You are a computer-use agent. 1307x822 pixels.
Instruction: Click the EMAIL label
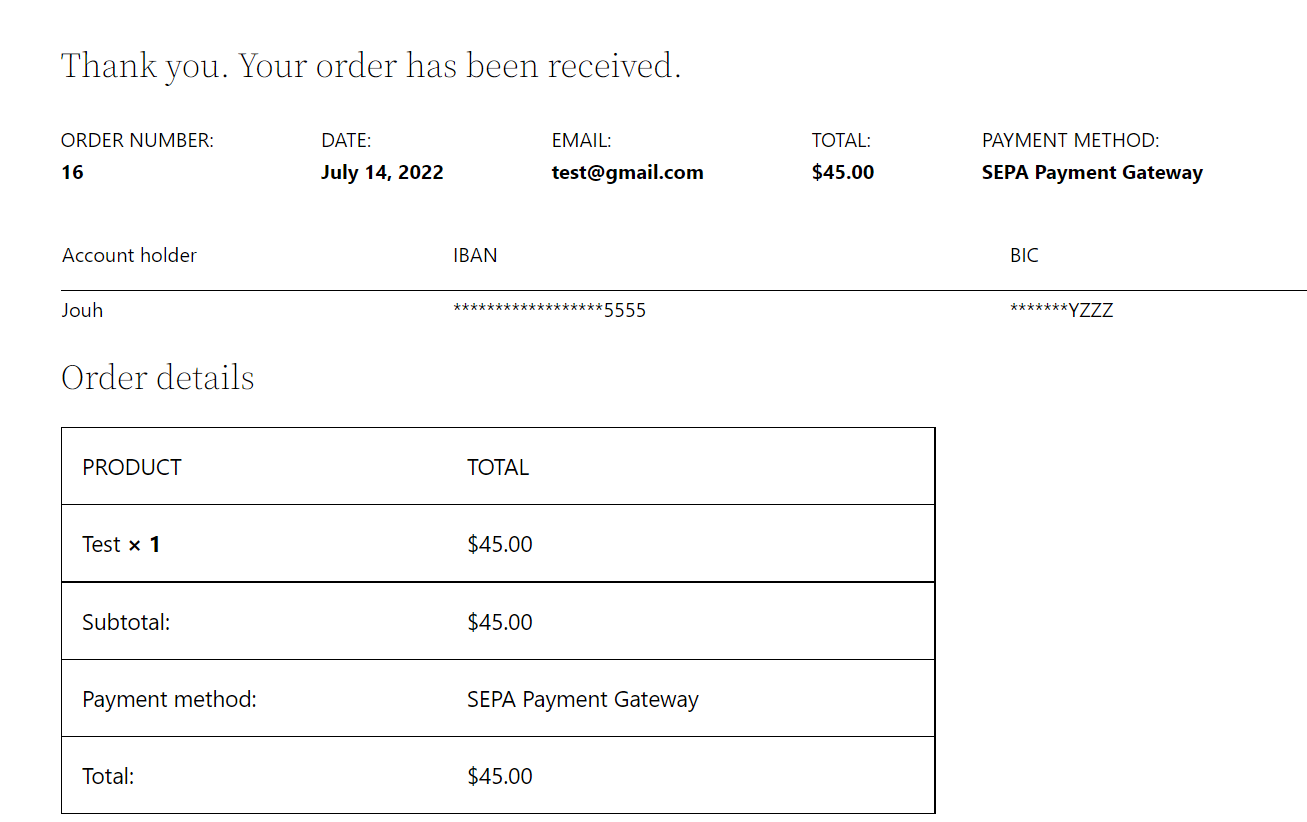pos(581,141)
